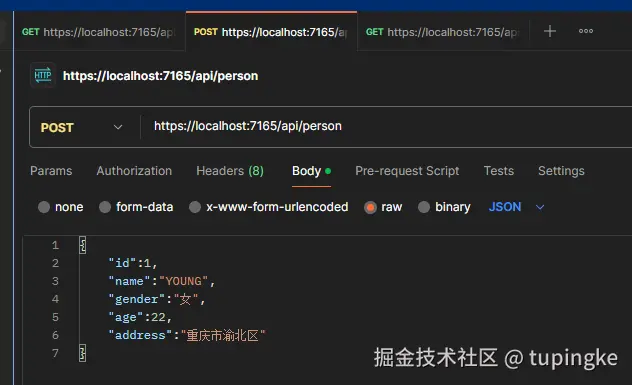Viewport: 632px width, 385px height.
Task: Select the Body tab
Action: tap(311, 171)
